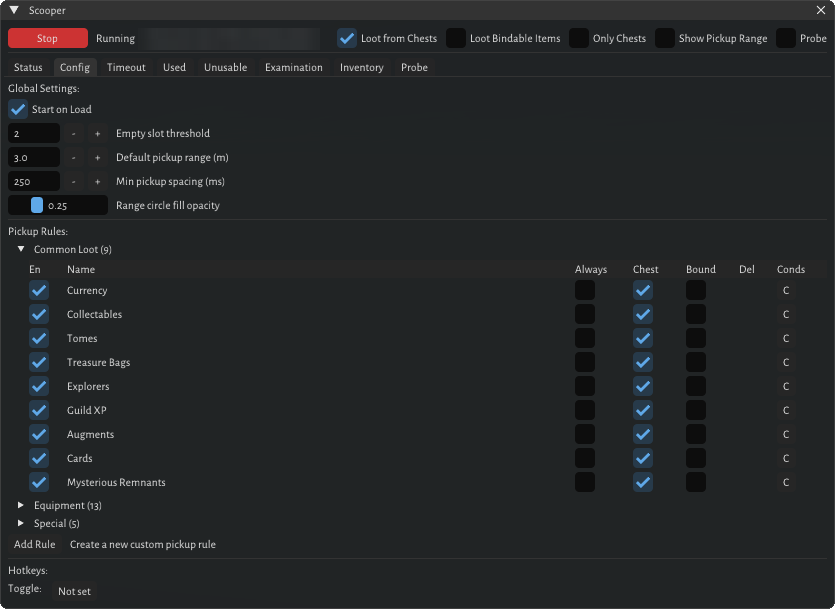
Task: Click the Range circle fill opacity slider
Action: click(58, 205)
